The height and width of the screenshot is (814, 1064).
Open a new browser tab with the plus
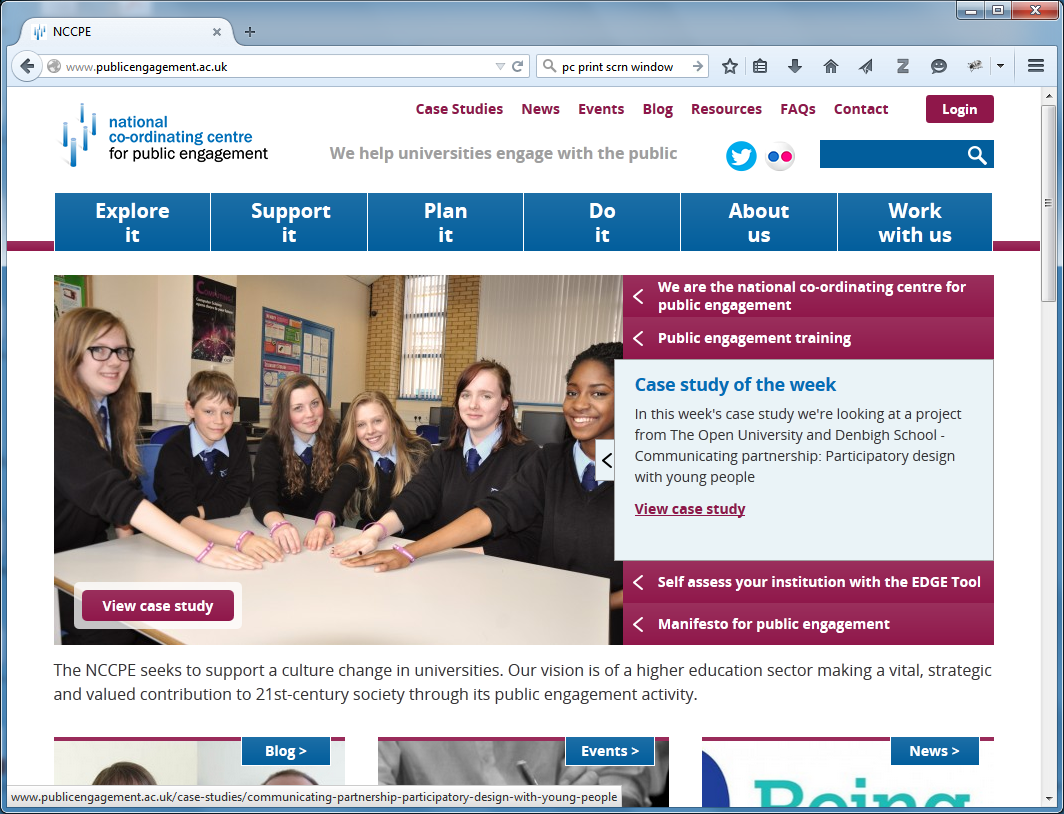click(x=249, y=31)
